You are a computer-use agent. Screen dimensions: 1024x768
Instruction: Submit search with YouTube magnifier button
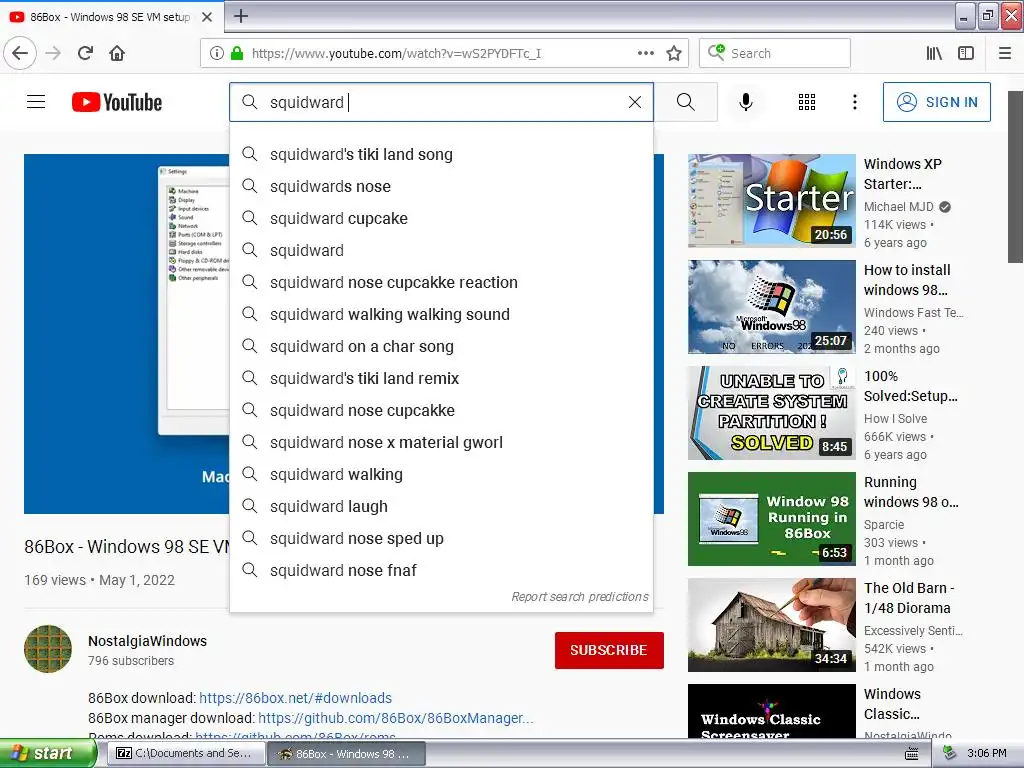pos(686,102)
